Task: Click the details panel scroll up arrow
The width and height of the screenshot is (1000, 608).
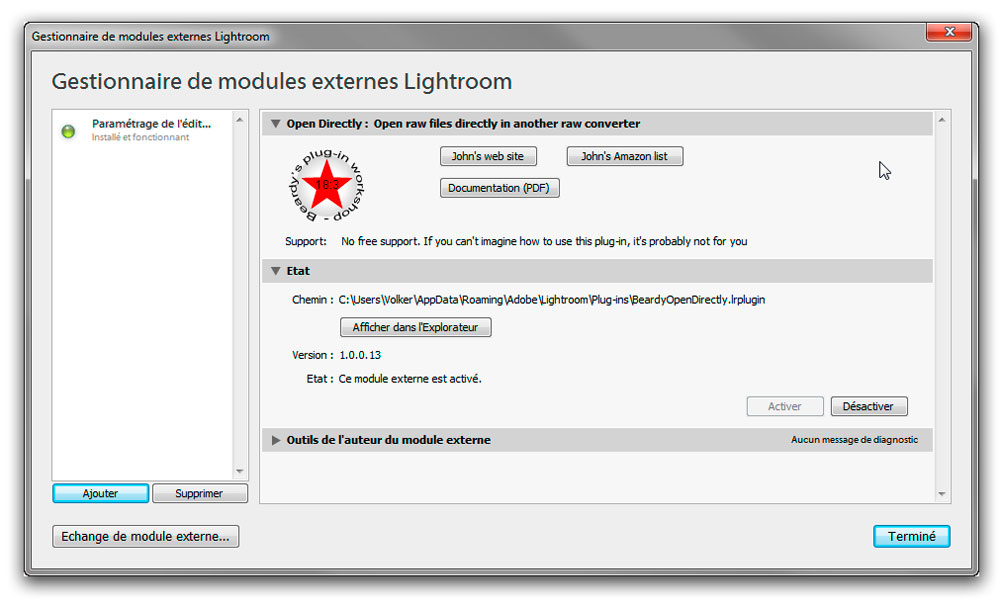Action: (942, 120)
